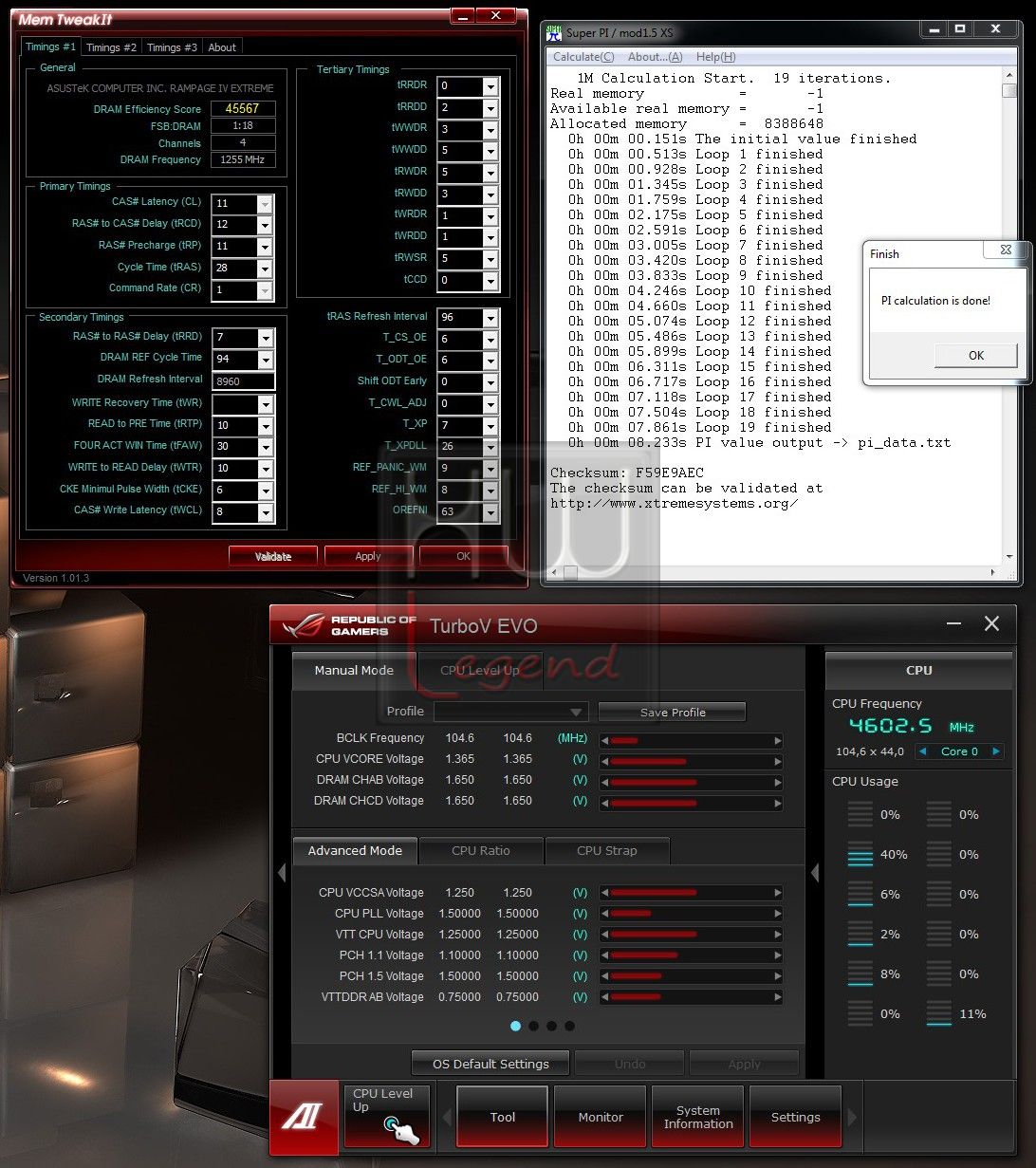1036x1168 pixels.
Task: Click the fourth pagination dot in TurboV
Action: (x=569, y=1026)
